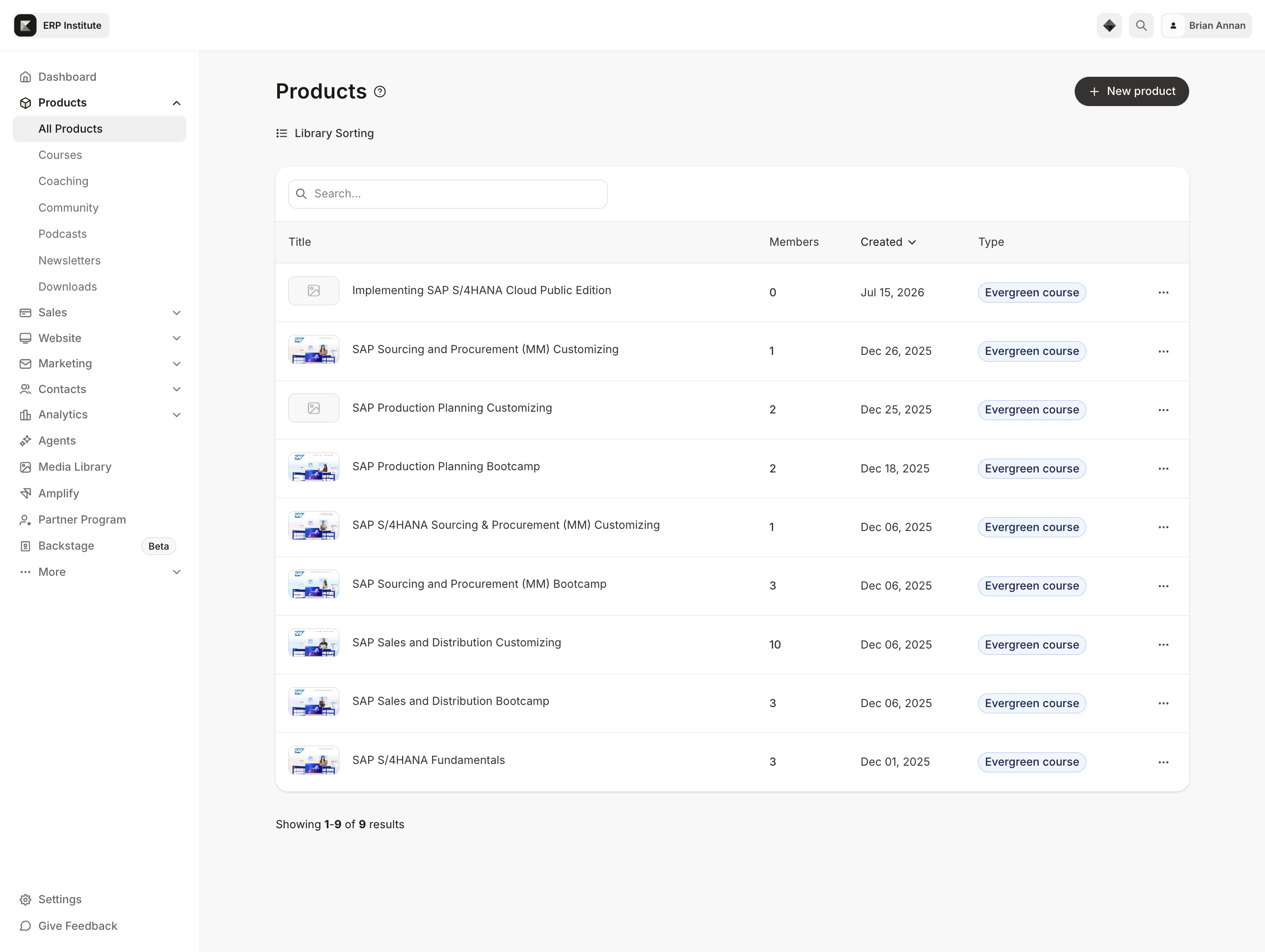Click thumbnail of SAP Production Planning Bootcamp
This screenshot has height=952, width=1265.
tap(314, 467)
